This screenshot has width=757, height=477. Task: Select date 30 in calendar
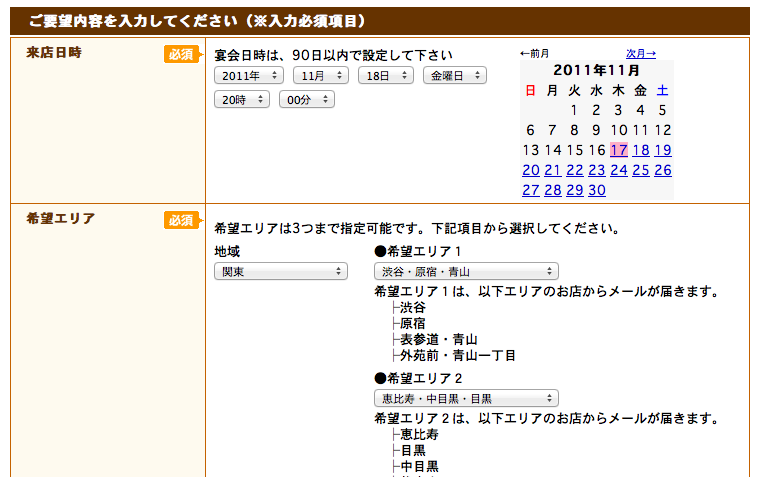coord(597,190)
